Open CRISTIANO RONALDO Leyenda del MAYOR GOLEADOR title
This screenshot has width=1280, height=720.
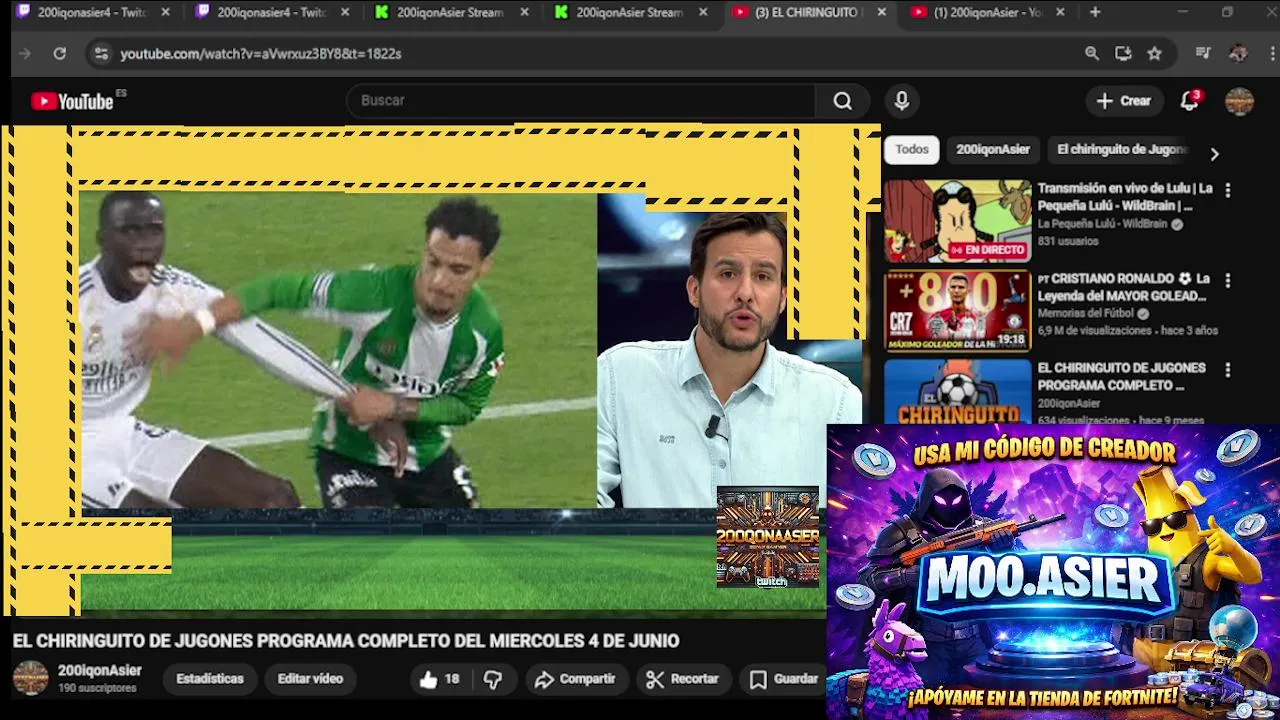coord(1124,287)
